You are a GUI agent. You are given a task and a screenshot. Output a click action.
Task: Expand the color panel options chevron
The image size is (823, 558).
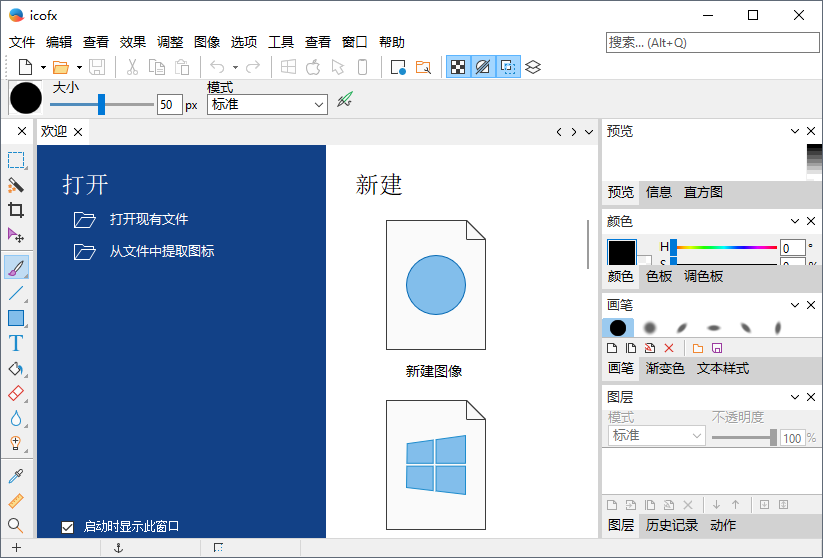point(795,221)
